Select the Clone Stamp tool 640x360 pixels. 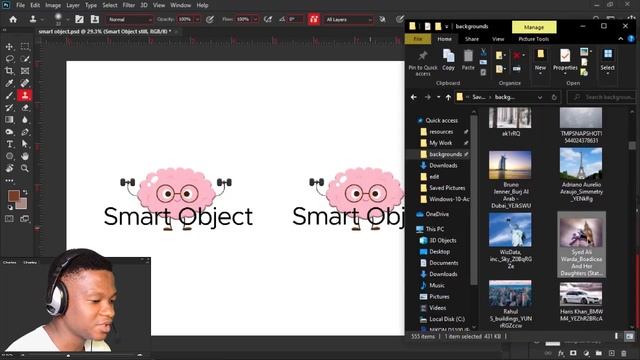[x=25, y=96]
